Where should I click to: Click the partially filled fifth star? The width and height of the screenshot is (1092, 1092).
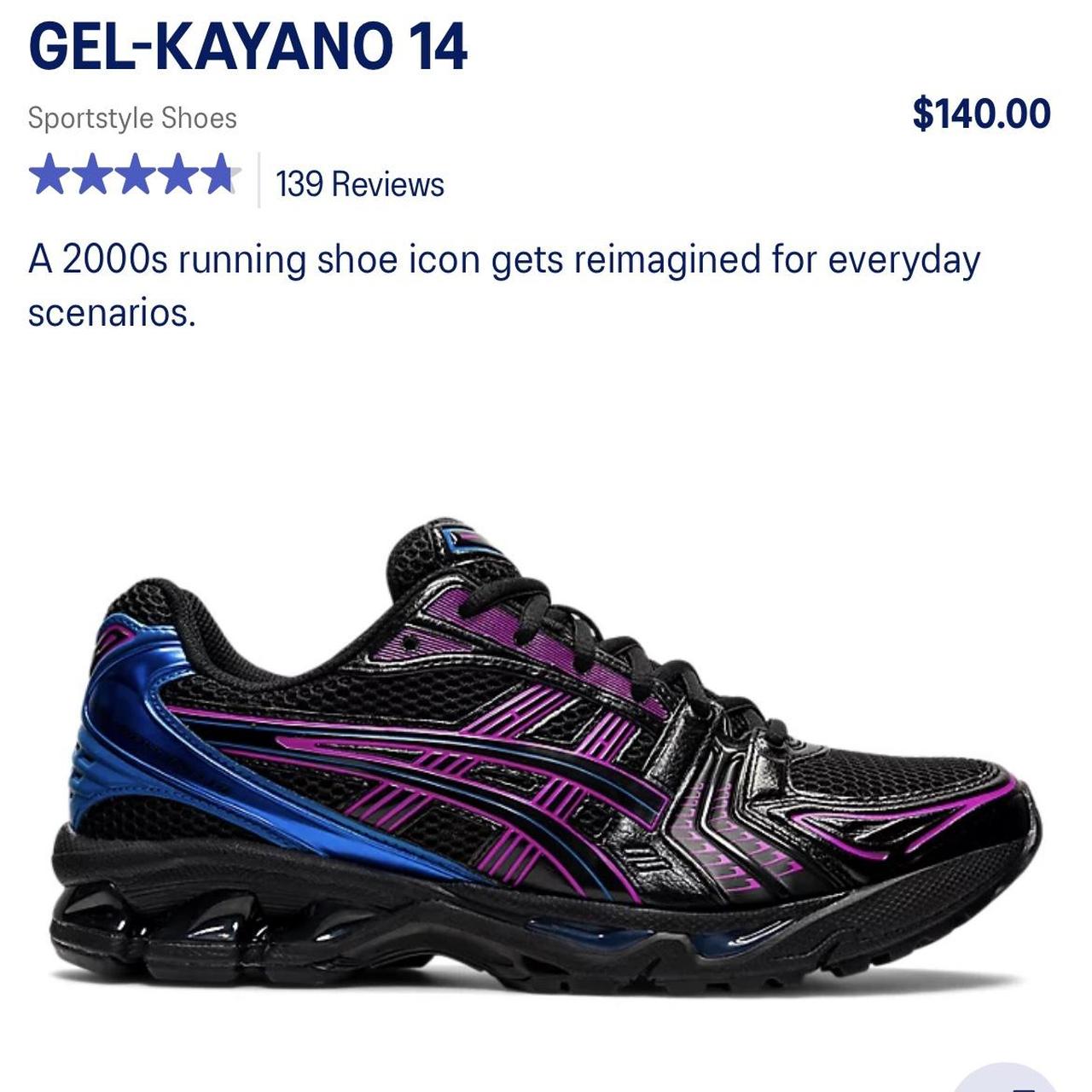tap(220, 174)
